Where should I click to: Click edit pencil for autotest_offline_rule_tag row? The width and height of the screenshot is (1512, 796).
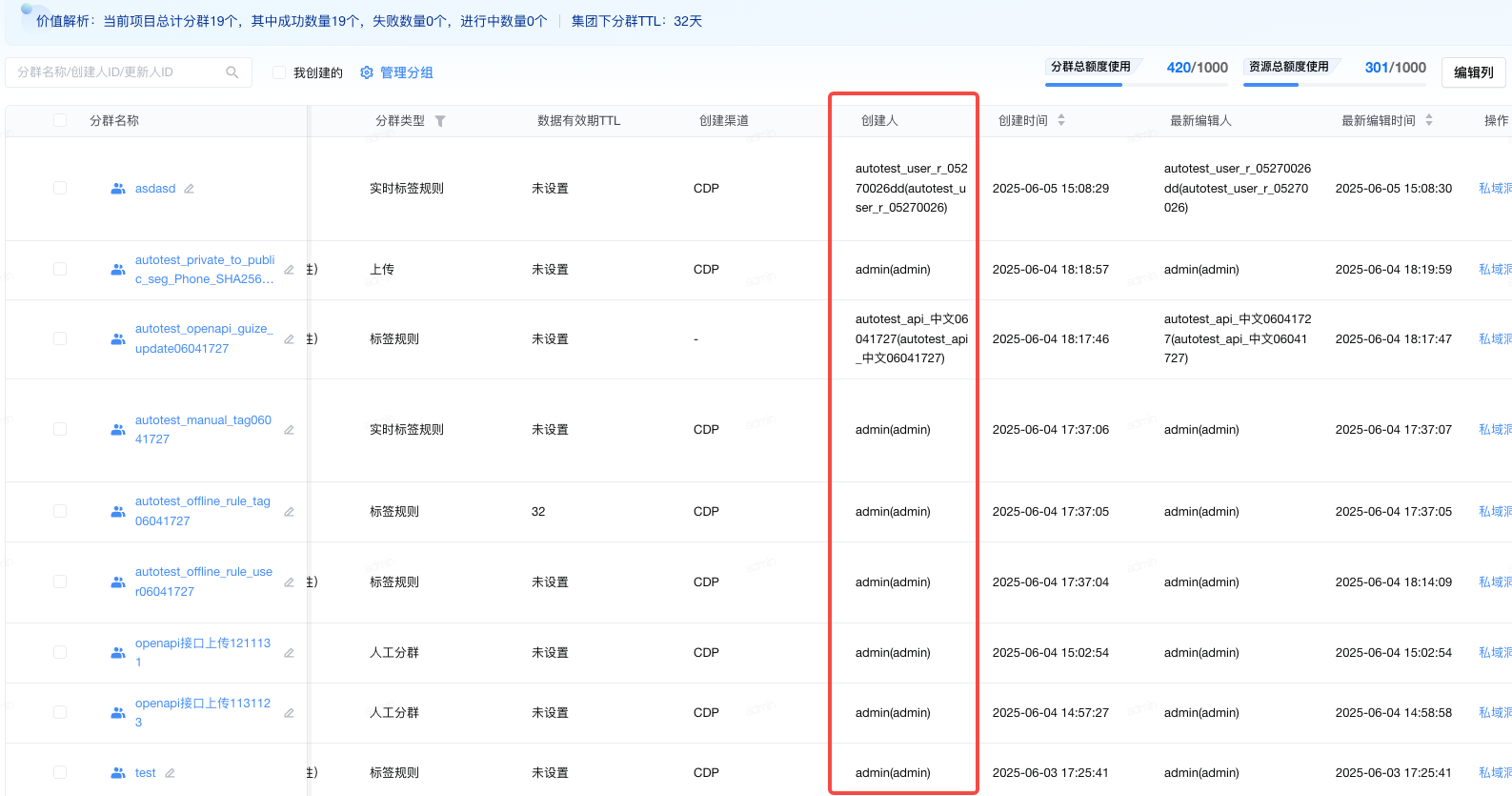point(289,512)
